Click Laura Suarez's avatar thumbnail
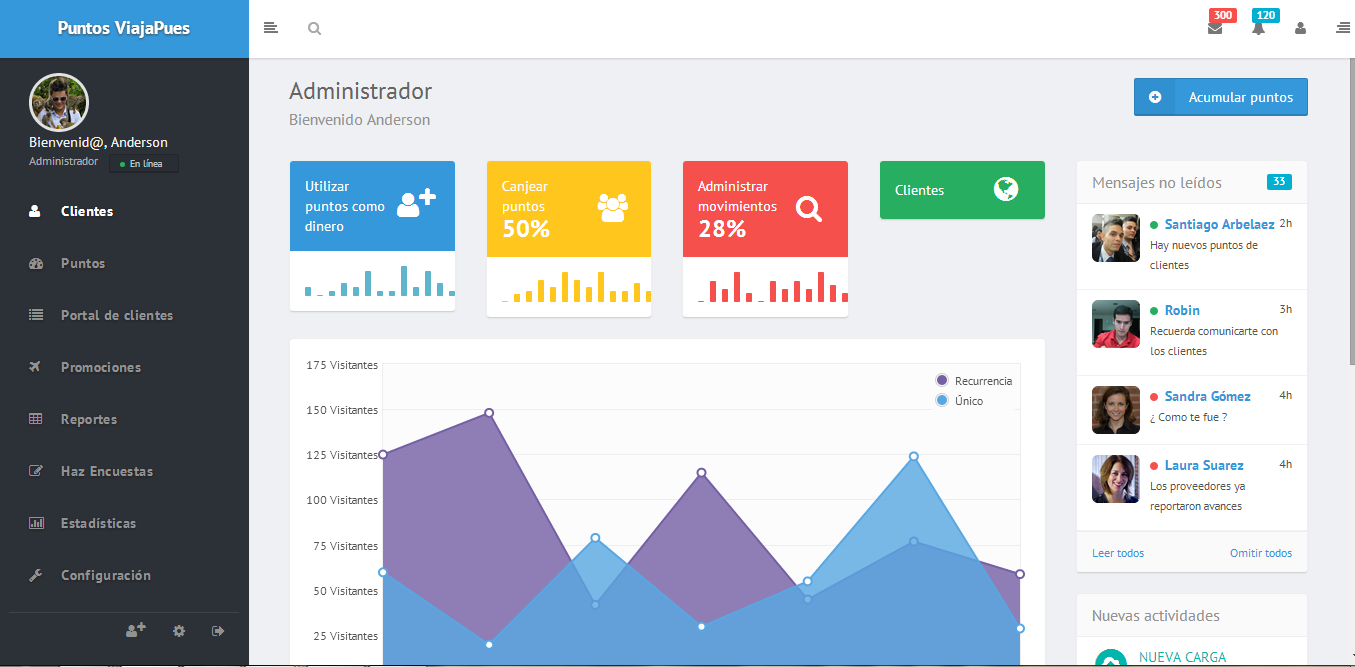The image size is (1355, 667). 1116,479
